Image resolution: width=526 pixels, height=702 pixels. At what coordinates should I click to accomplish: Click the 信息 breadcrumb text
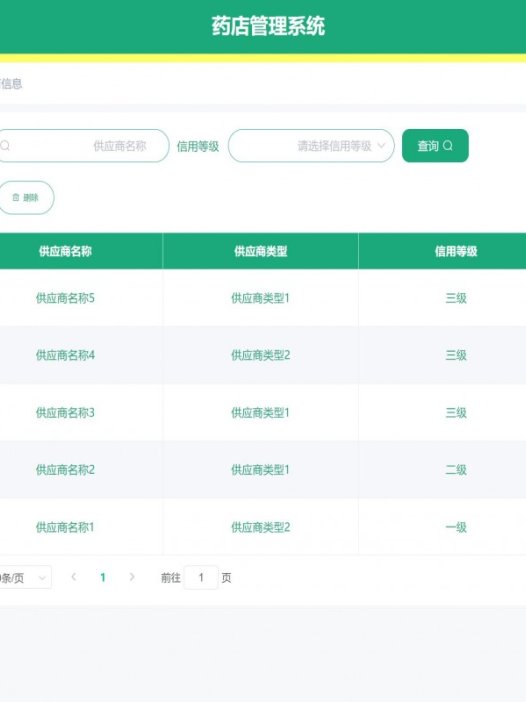click(x=11, y=84)
